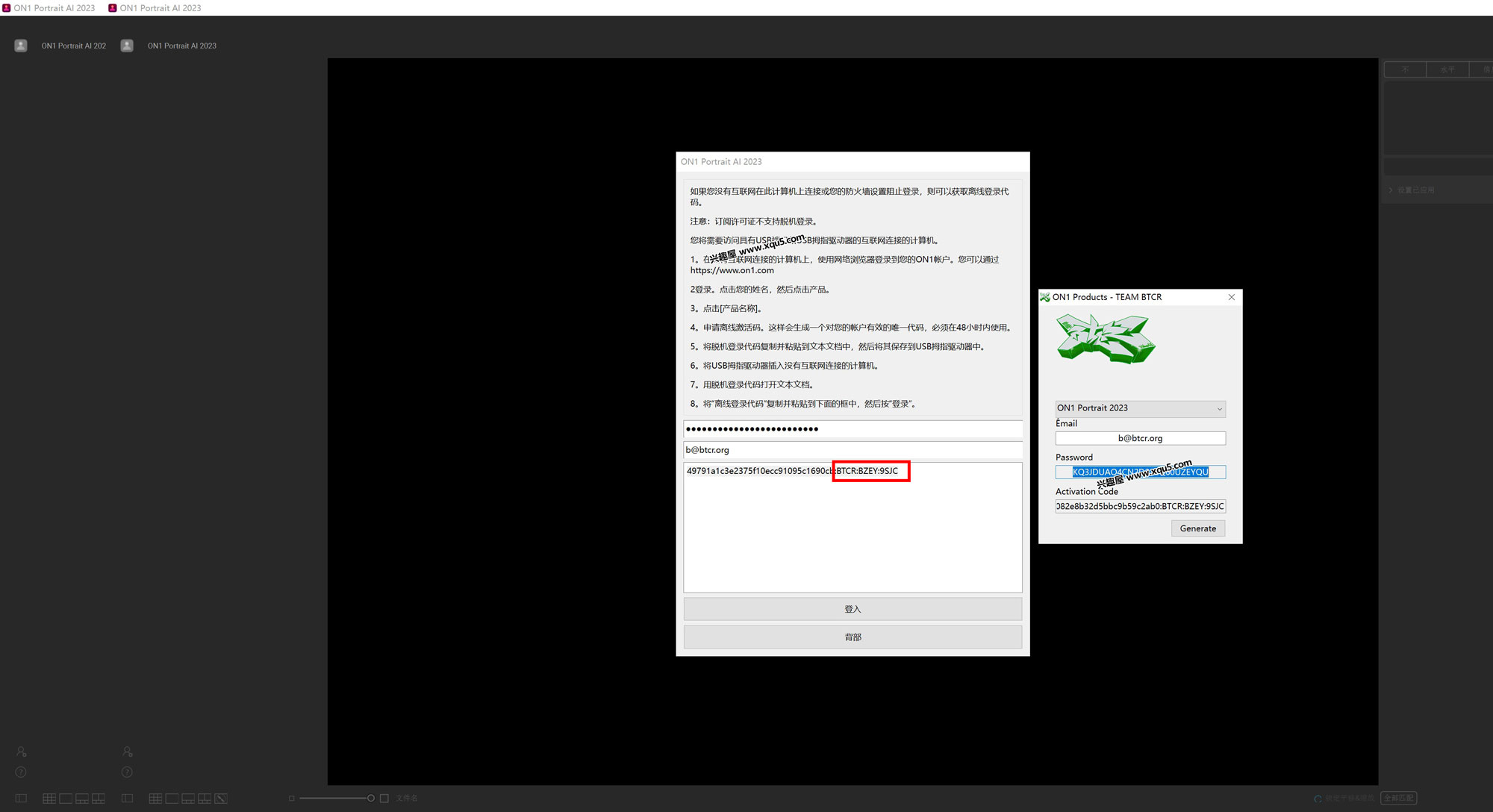Adjust the thumbnail size slider handle

[x=370, y=799]
